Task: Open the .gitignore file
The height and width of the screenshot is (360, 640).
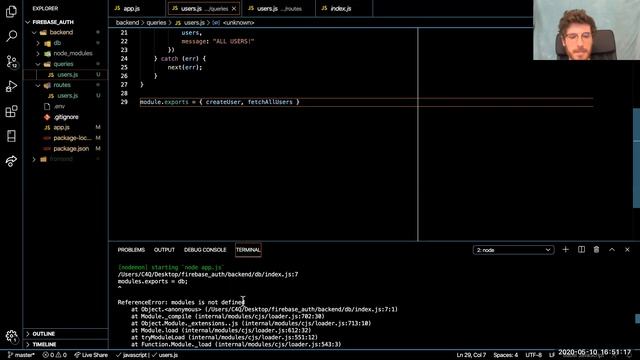Action: 66,117
